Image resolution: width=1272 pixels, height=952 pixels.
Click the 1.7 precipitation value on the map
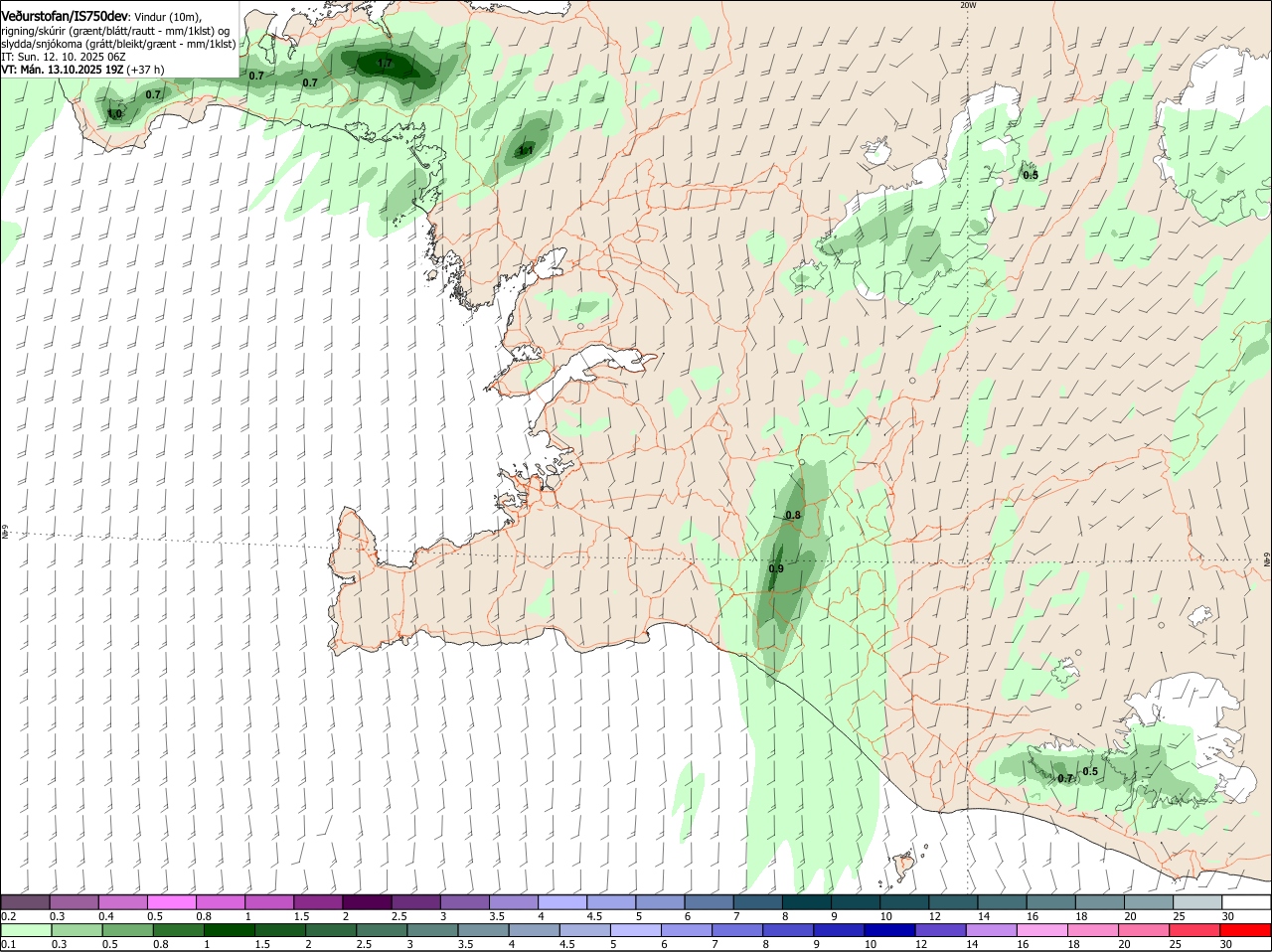(x=386, y=65)
